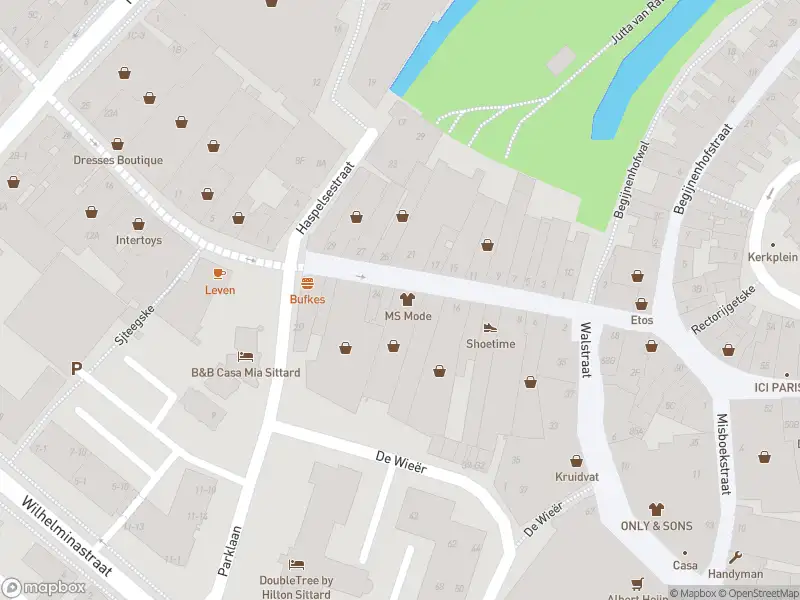Click the ONLY & SONS shirt icon

point(656,509)
